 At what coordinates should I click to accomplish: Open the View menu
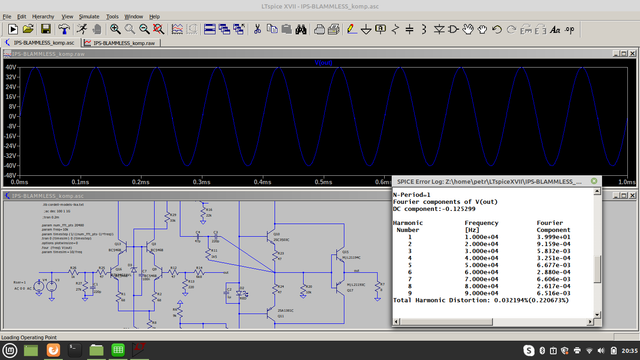67,16
